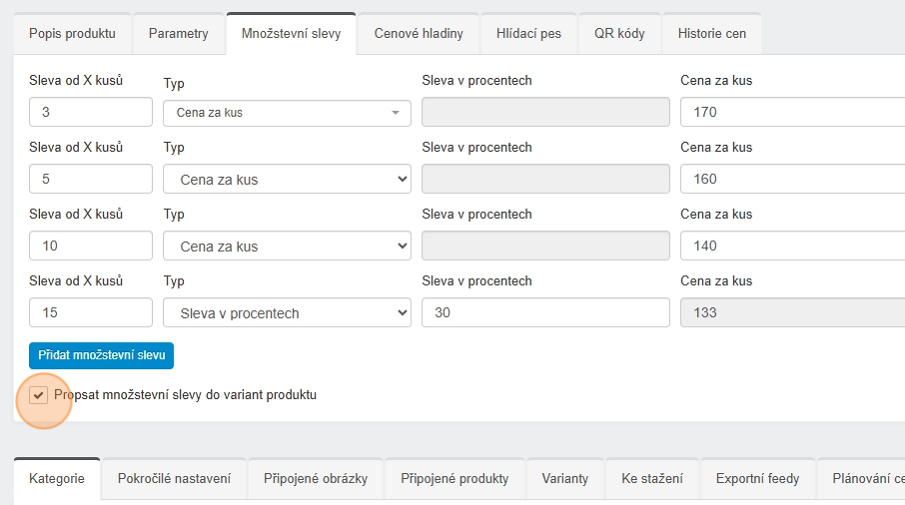Expand Typ dropdown for the 5-piece discount

click(x=286, y=180)
